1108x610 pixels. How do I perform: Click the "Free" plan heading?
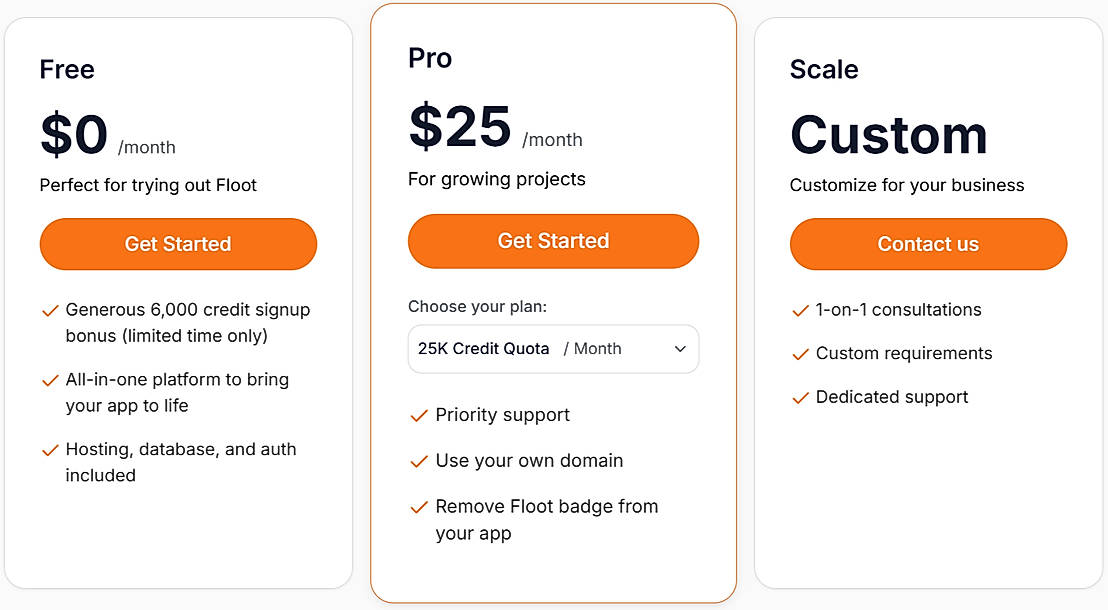66,69
